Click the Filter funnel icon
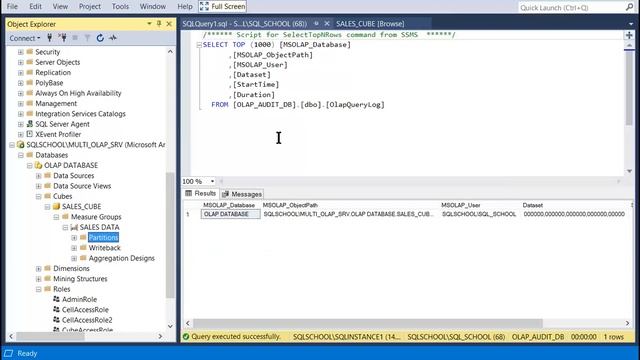This screenshot has width=640, height=360. click(x=87, y=38)
